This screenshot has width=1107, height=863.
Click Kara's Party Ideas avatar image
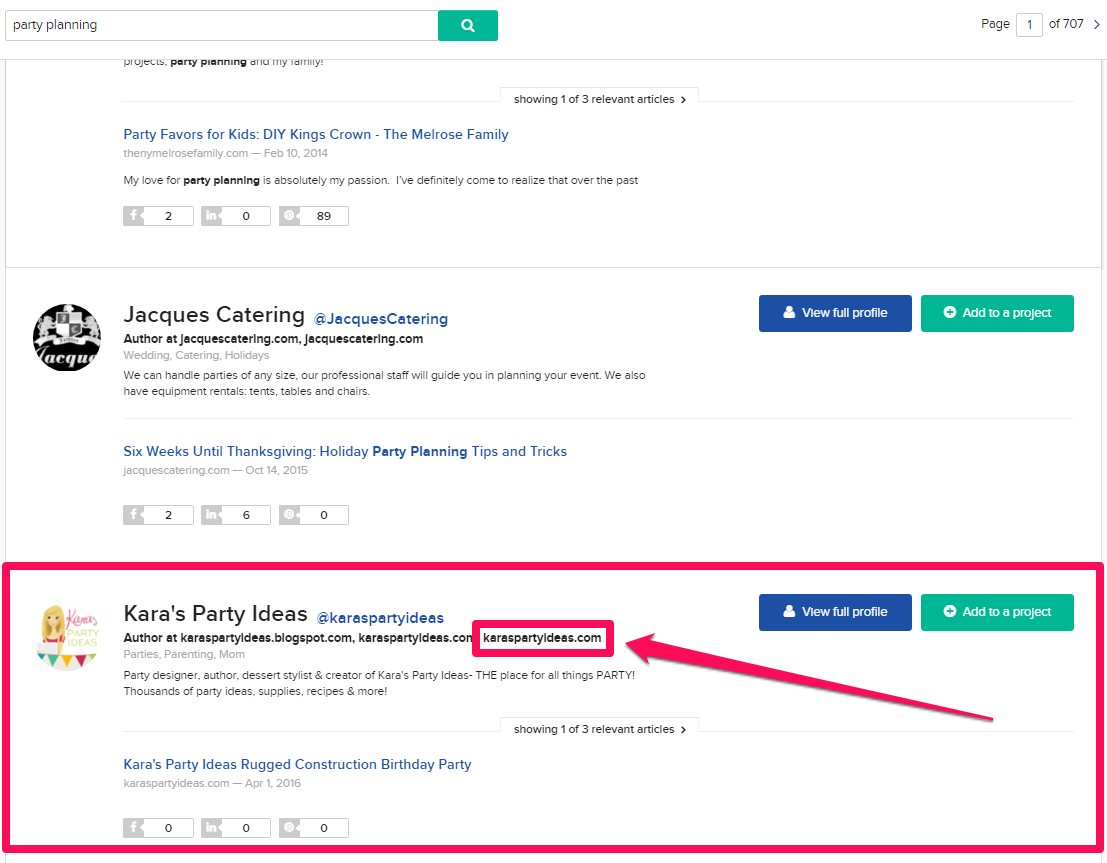[x=66, y=635]
